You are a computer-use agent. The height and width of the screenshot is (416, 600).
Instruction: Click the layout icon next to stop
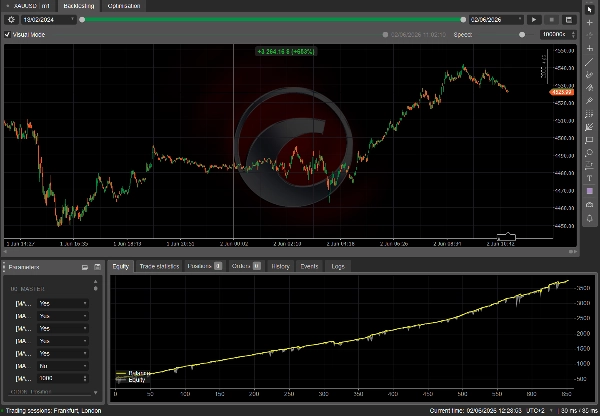pos(569,20)
